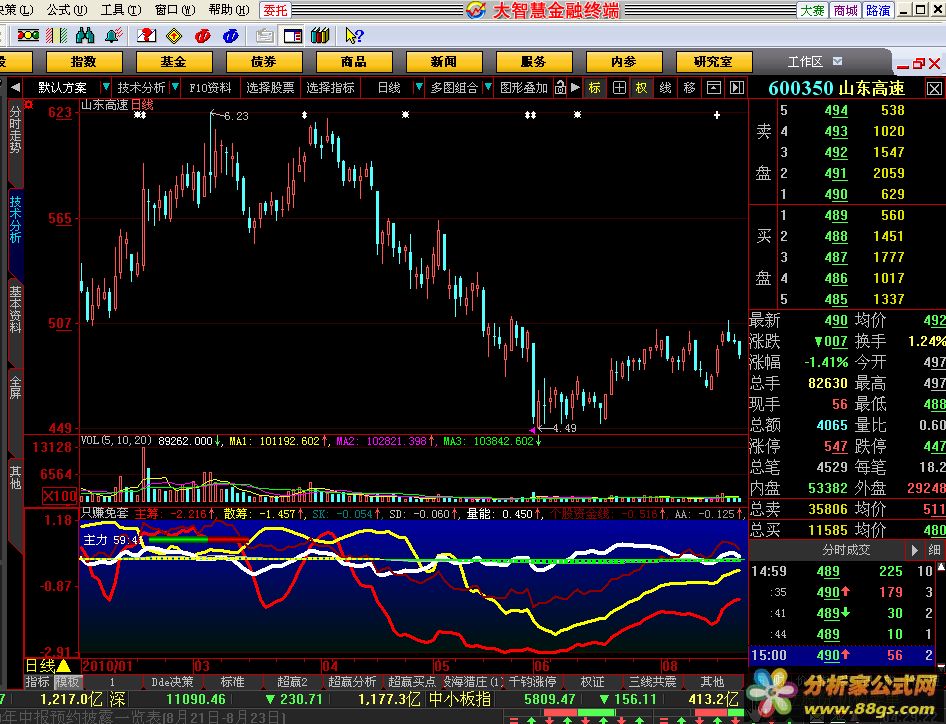Image resolution: width=946 pixels, height=724 pixels.
Task: Click the striped bars toolbar icon
Action: pos(57,36)
